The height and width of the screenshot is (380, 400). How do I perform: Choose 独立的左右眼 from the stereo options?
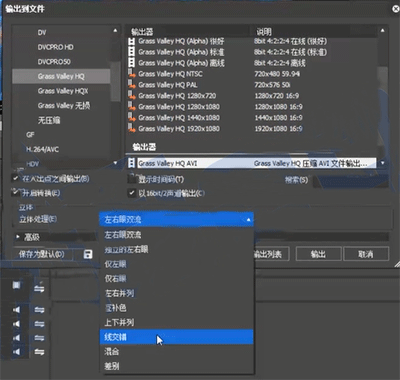coord(177,249)
